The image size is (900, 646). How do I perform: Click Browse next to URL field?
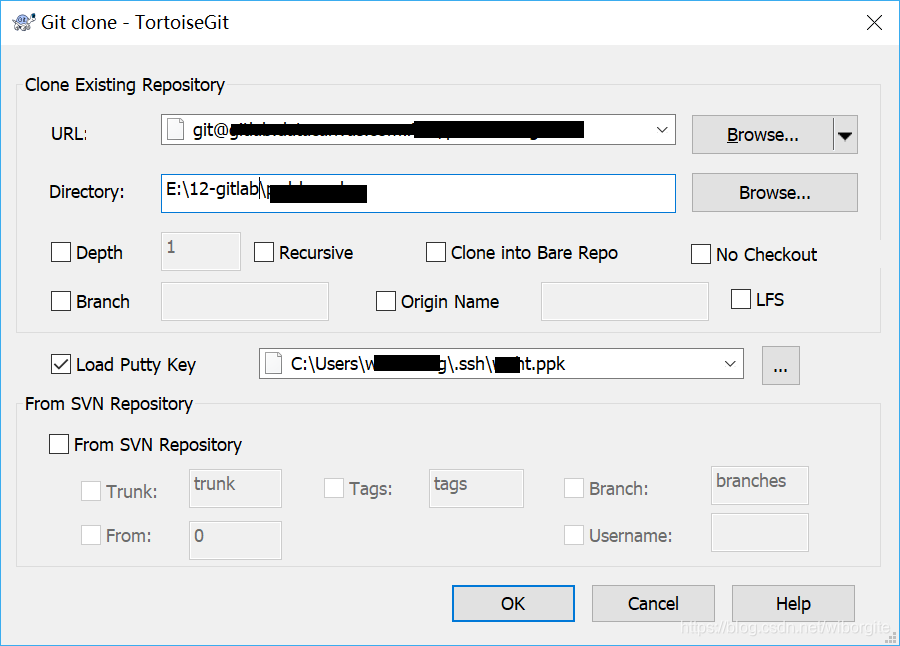(x=762, y=135)
